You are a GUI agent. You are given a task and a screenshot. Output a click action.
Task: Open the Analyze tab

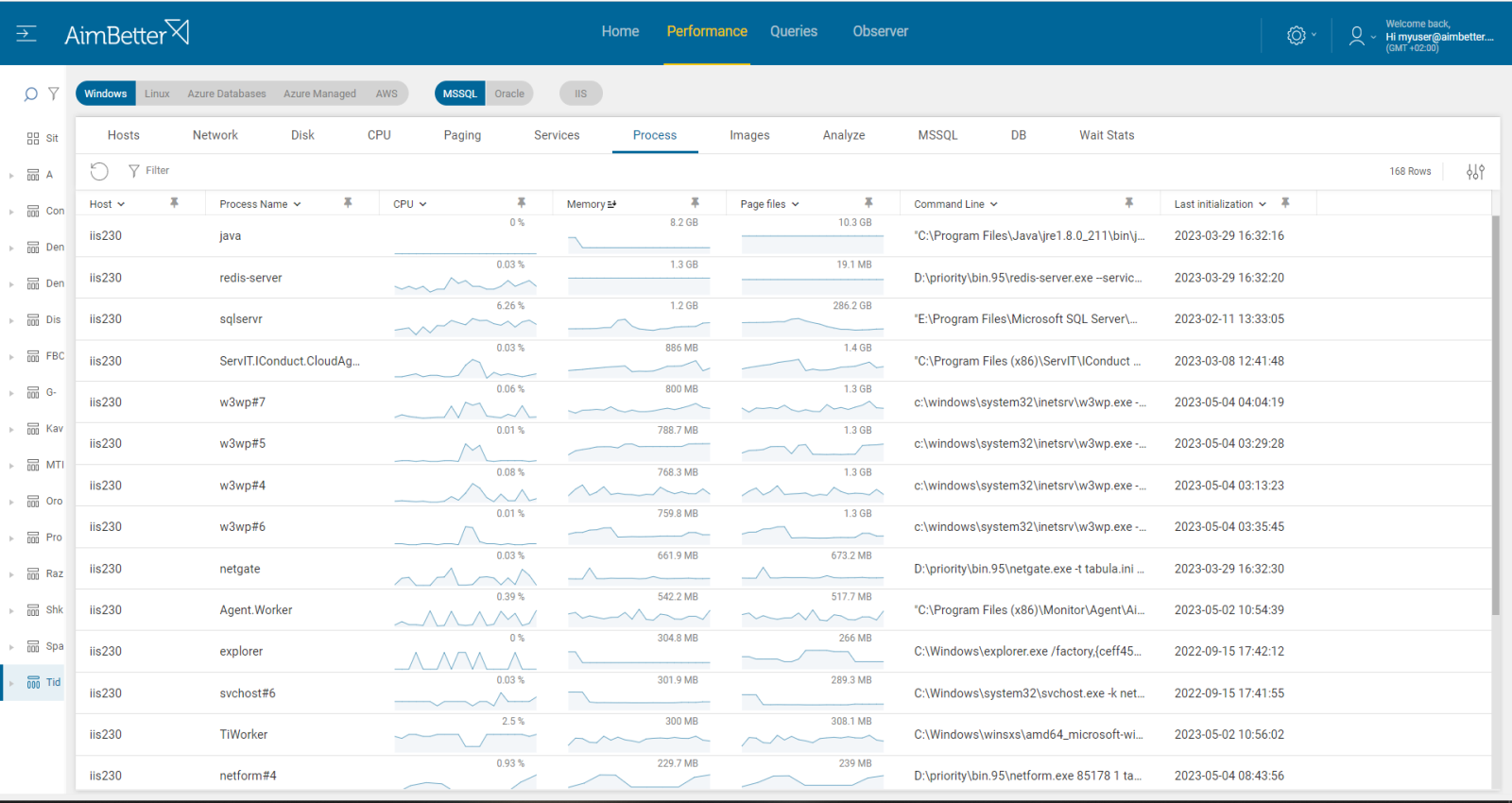(x=844, y=135)
